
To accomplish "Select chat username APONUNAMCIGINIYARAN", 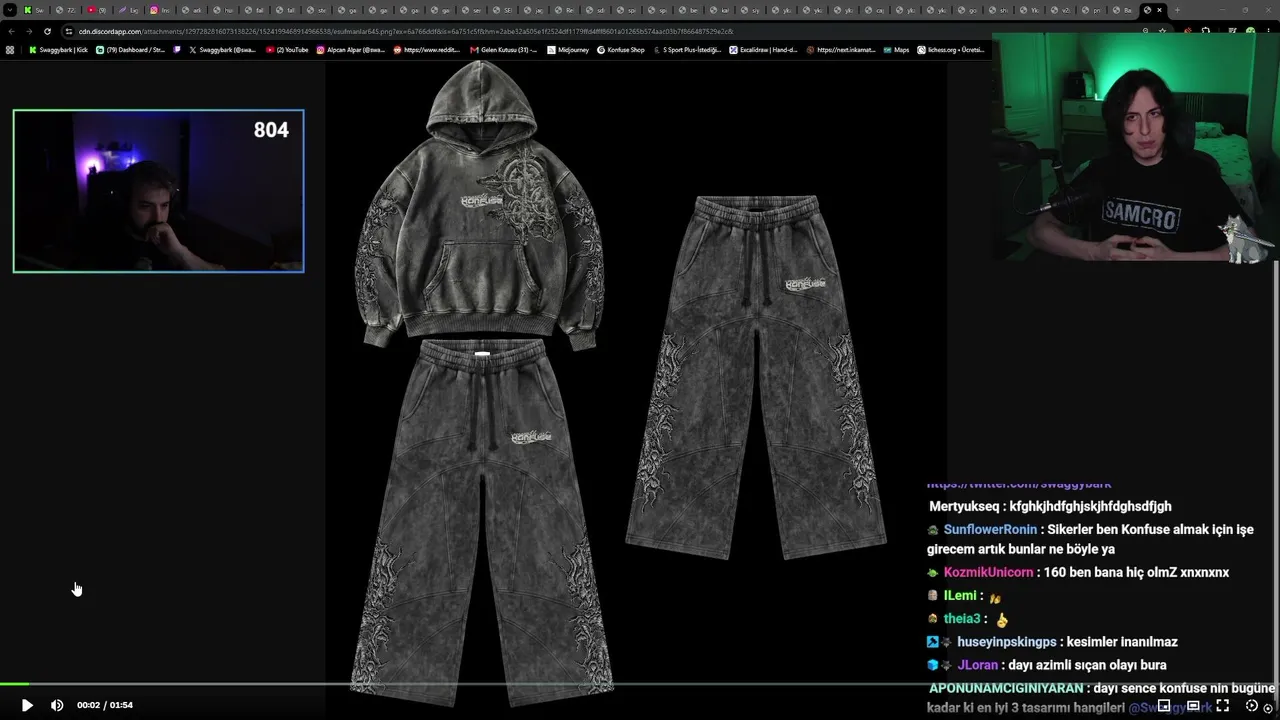I will (x=1006, y=688).
